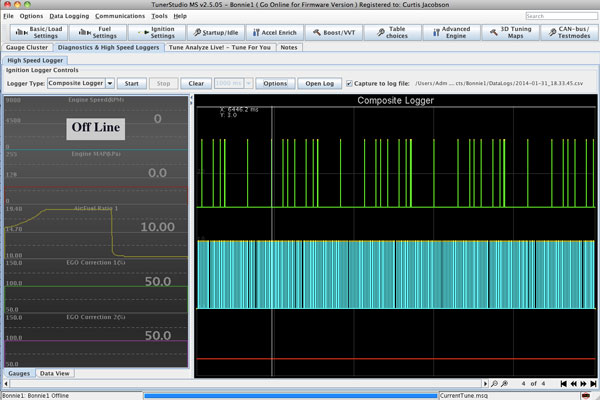Click the Air/Fuel Ratio 1 gauge
The width and height of the screenshot is (600, 400).
(96, 231)
